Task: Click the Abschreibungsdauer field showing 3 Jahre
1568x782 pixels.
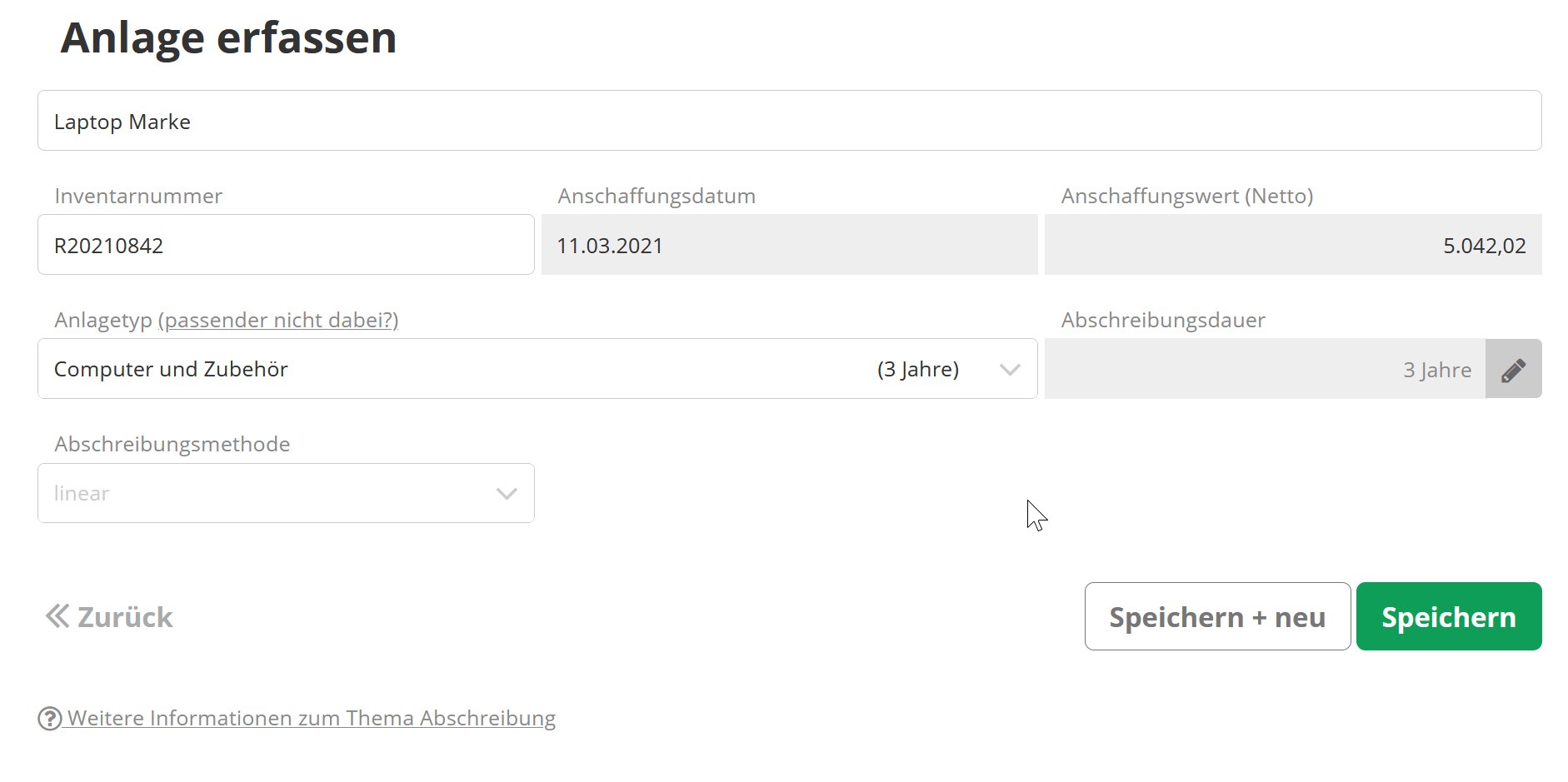Action: pyautogui.click(x=1264, y=369)
